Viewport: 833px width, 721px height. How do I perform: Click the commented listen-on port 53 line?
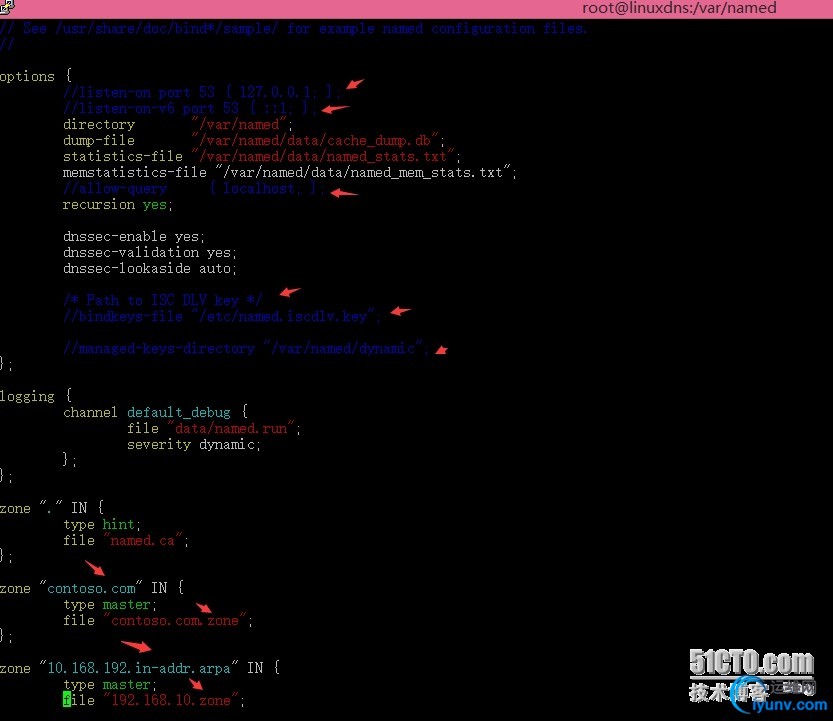(x=202, y=92)
